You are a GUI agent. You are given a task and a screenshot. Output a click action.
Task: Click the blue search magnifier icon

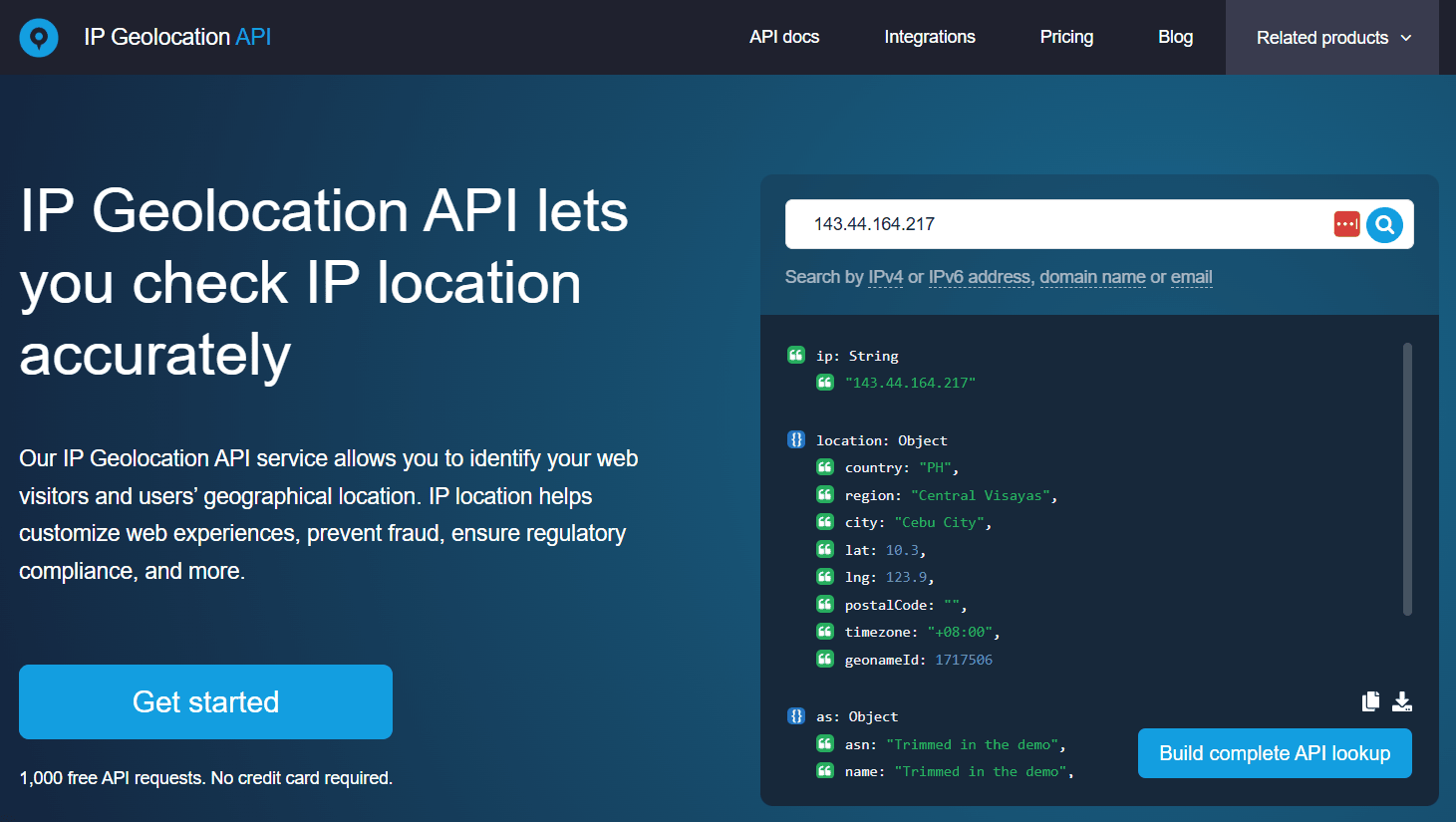pos(1384,225)
